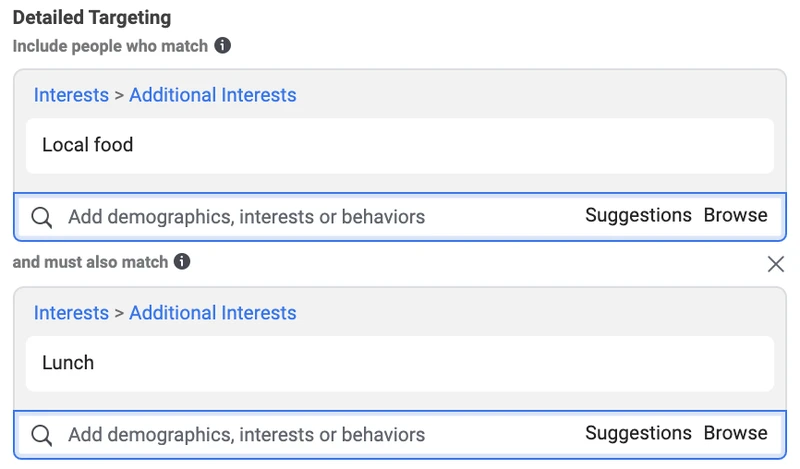Click info icon beside Include people who match
The height and width of the screenshot is (469, 800).
[222, 45]
